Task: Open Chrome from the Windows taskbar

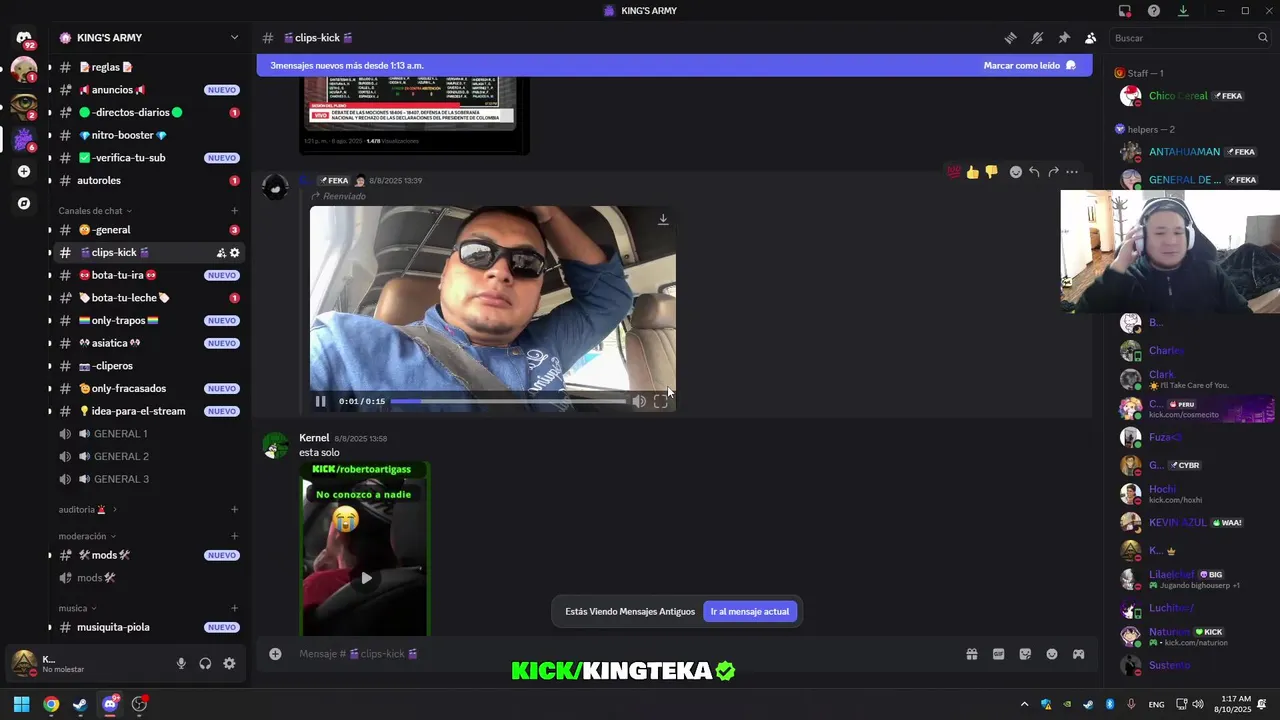Action: click(x=51, y=704)
